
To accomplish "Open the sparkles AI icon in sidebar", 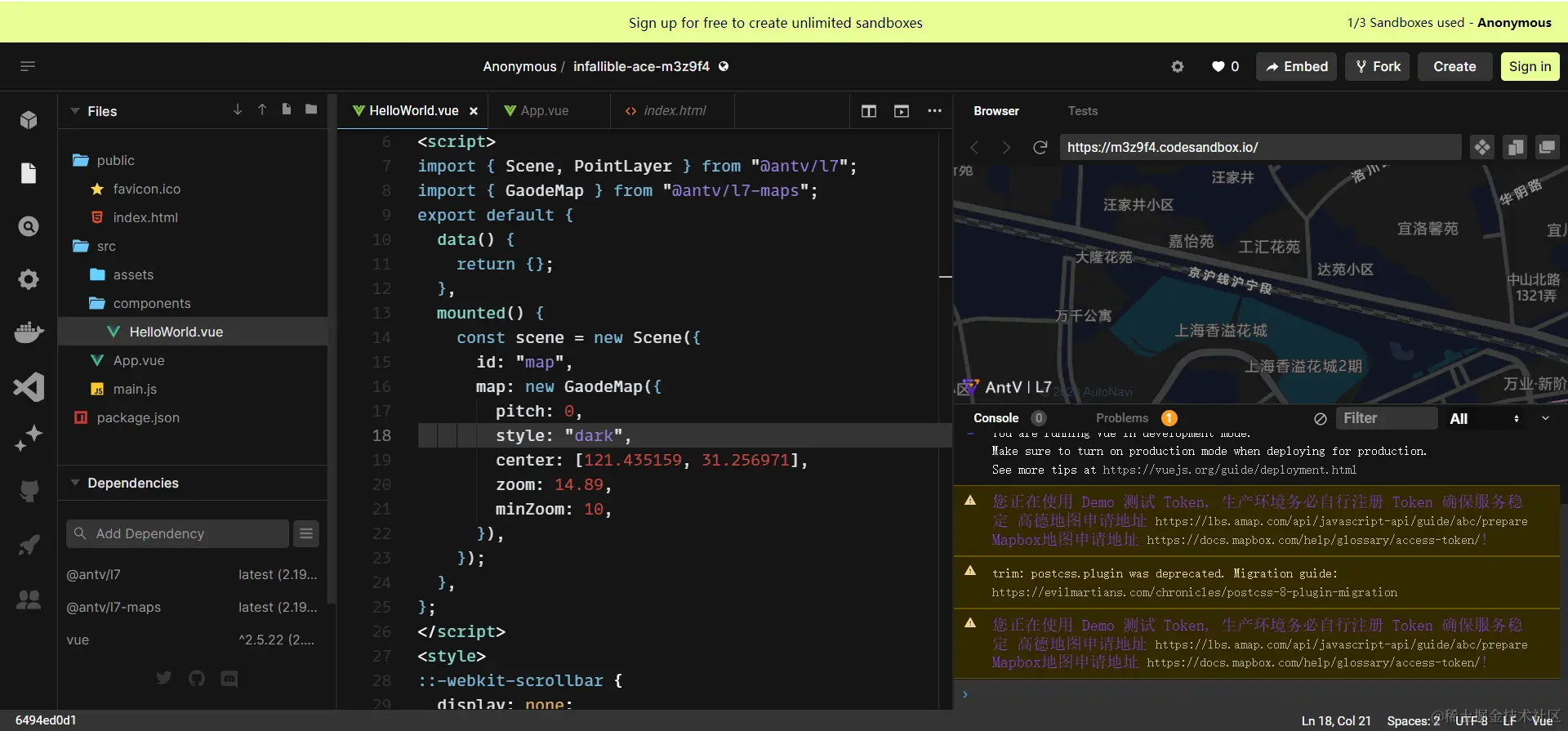I will 29,438.
